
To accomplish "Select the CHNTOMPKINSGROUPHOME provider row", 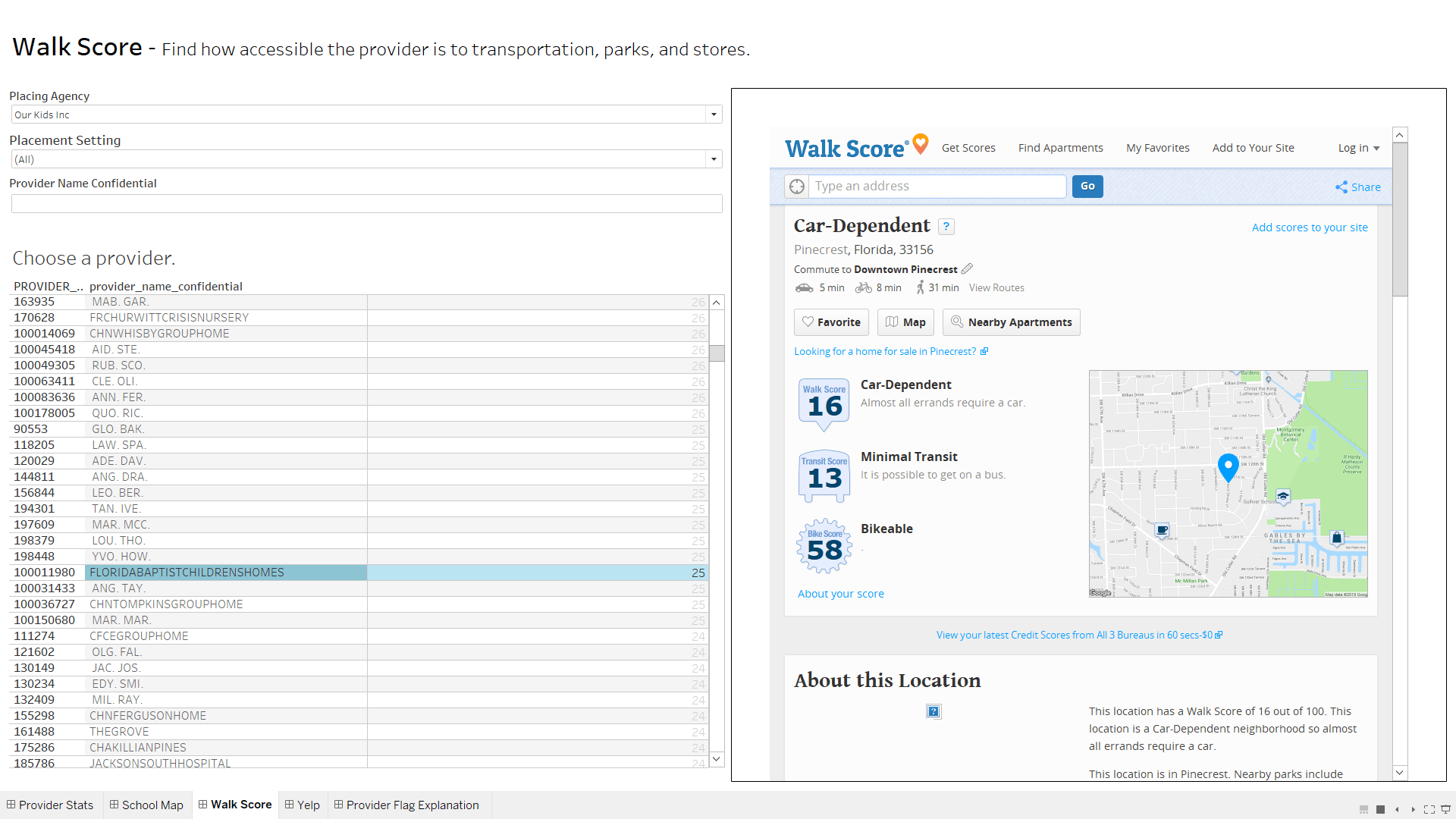I will pos(166,604).
